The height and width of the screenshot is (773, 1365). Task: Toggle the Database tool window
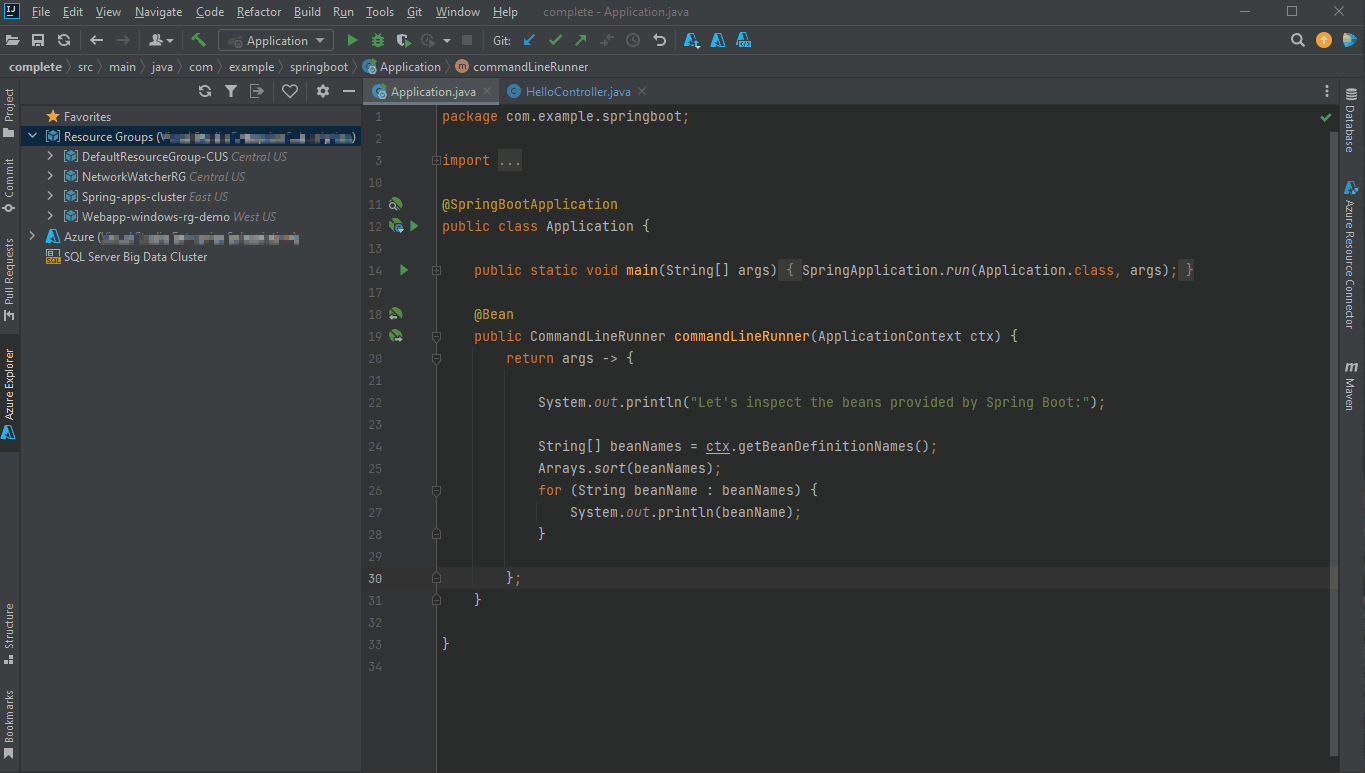click(x=1351, y=122)
